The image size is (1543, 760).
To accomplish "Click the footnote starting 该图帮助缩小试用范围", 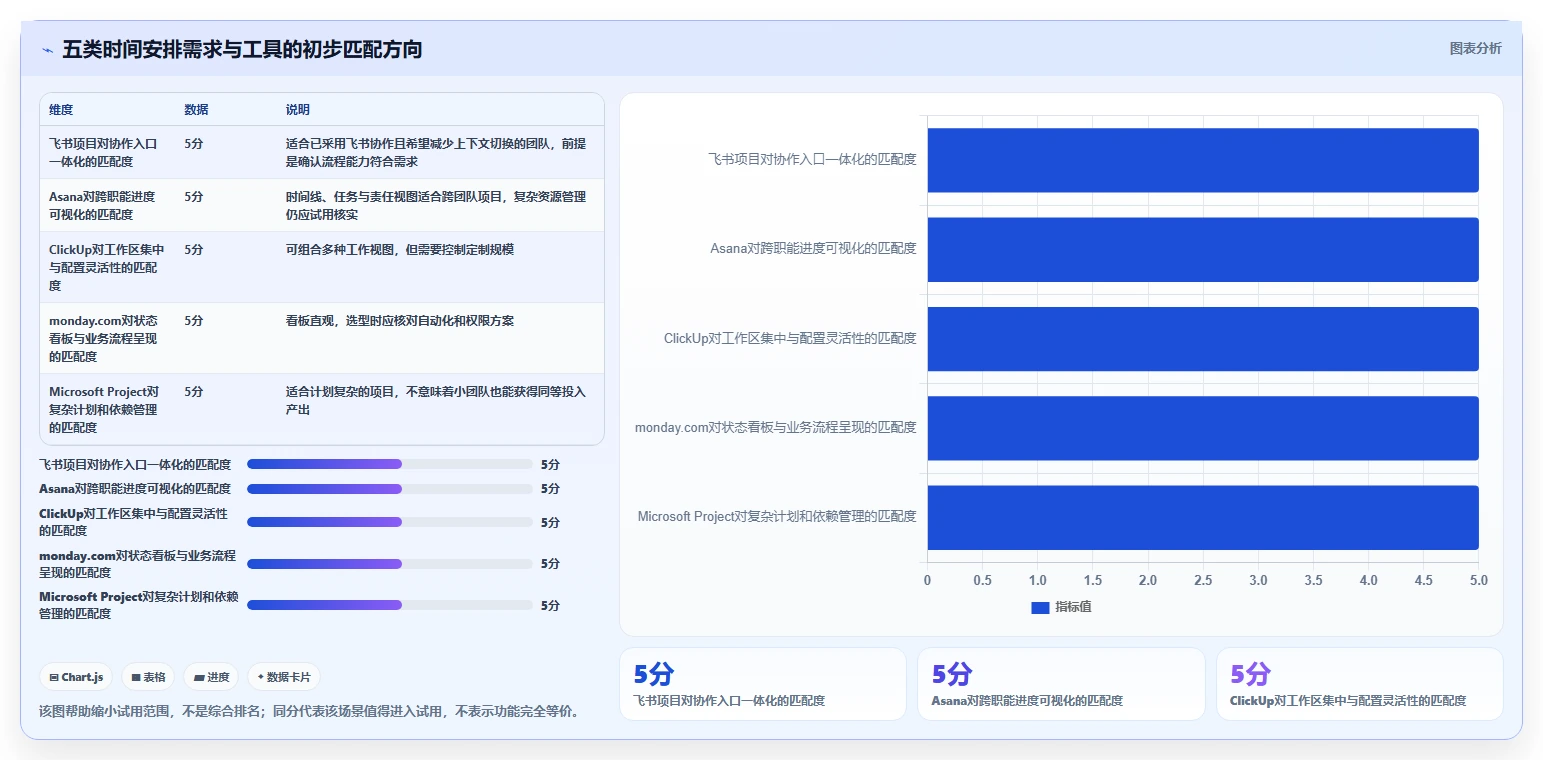I will point(310,712).
